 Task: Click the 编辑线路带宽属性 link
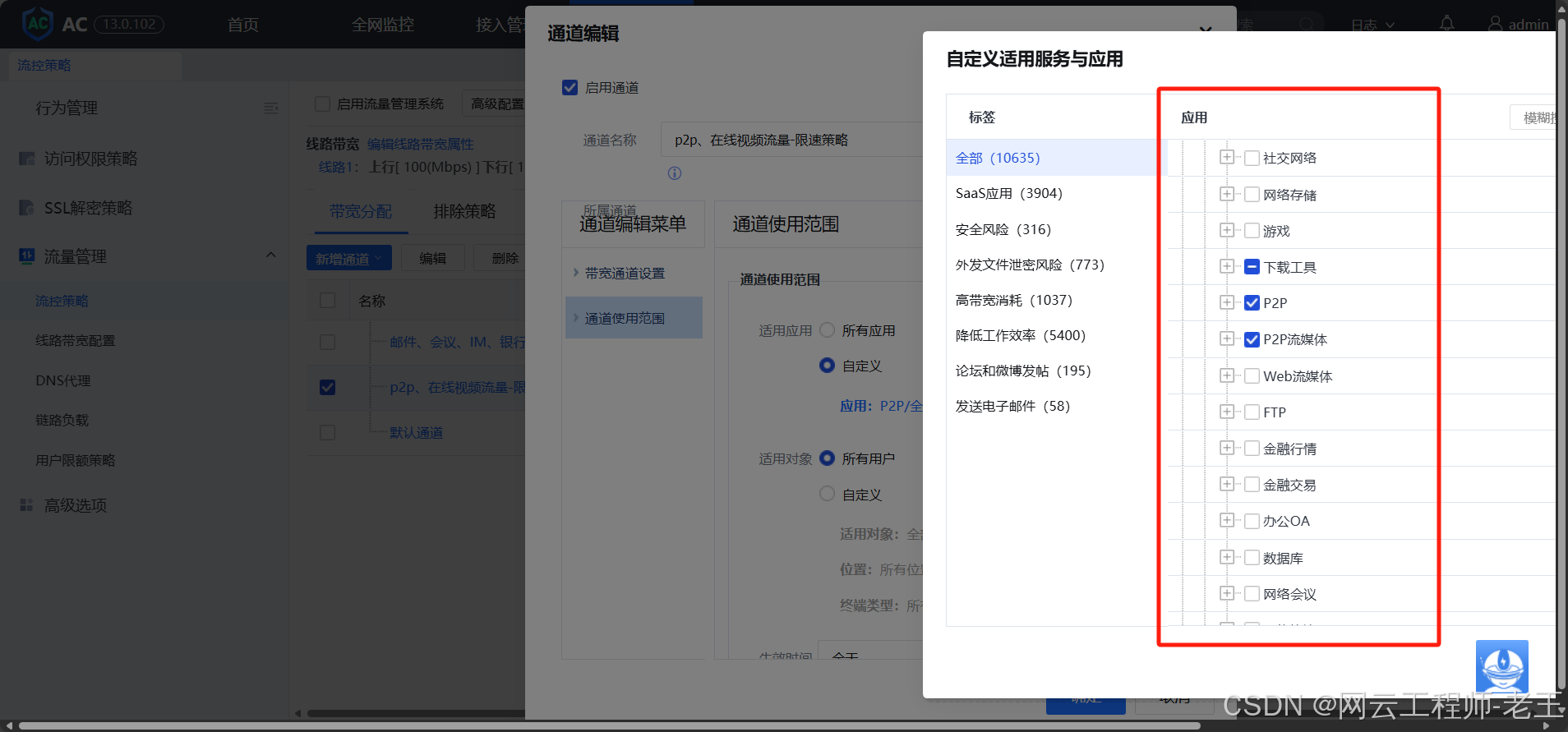pyautogui.click(x=420, y=144)
